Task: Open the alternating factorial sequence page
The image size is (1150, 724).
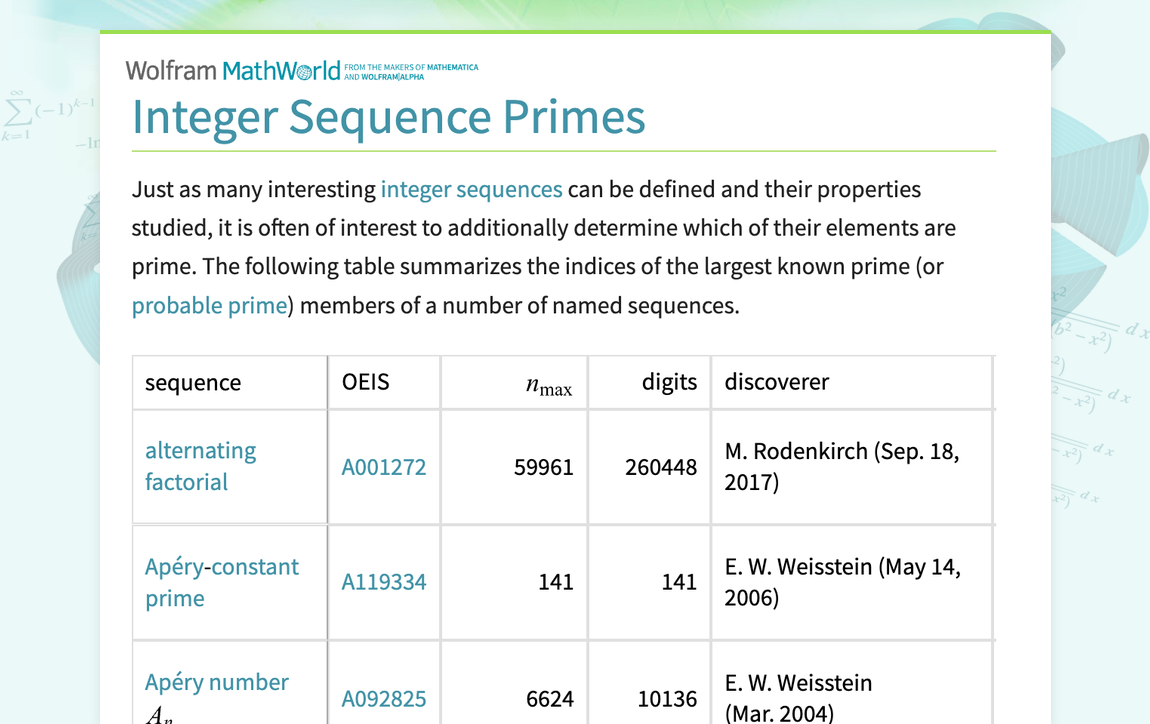Action: 201,466
